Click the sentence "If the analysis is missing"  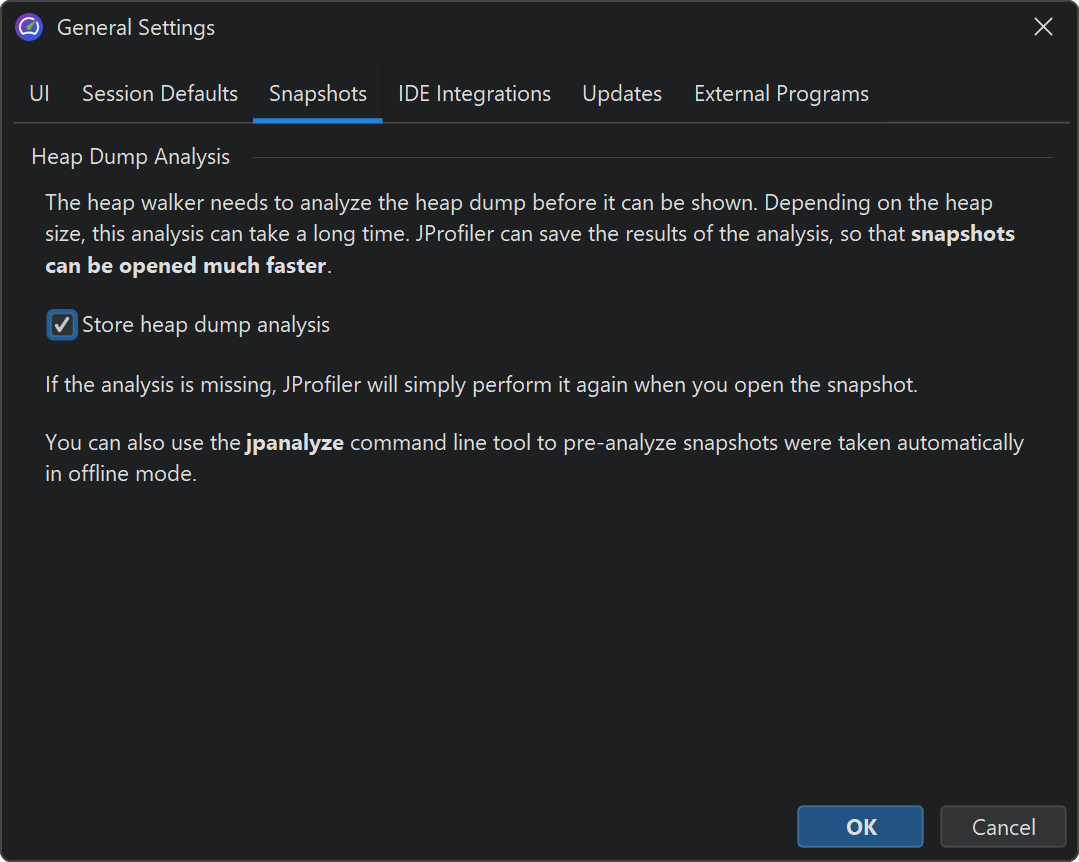(480, 385)
